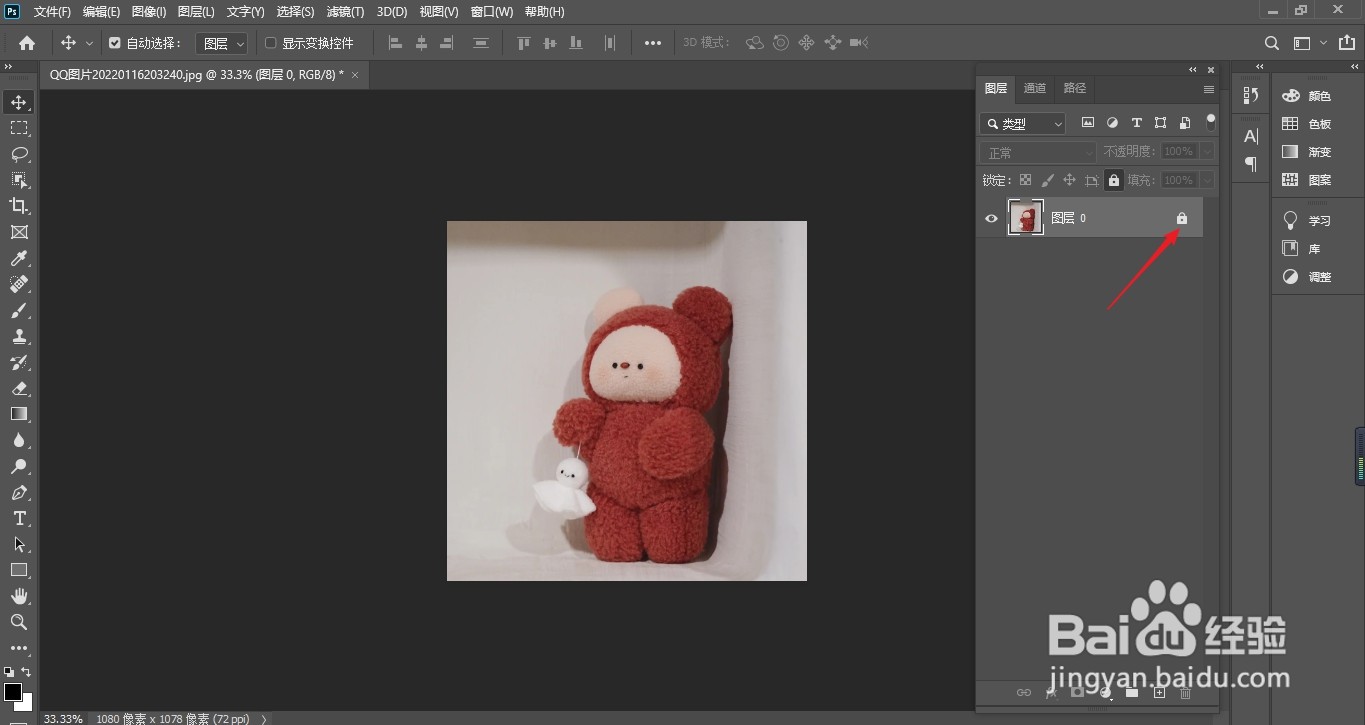Viewport: 1365px width, 725px height.
Task: Open the 图像(I) menu
Action: coord(149,12)
